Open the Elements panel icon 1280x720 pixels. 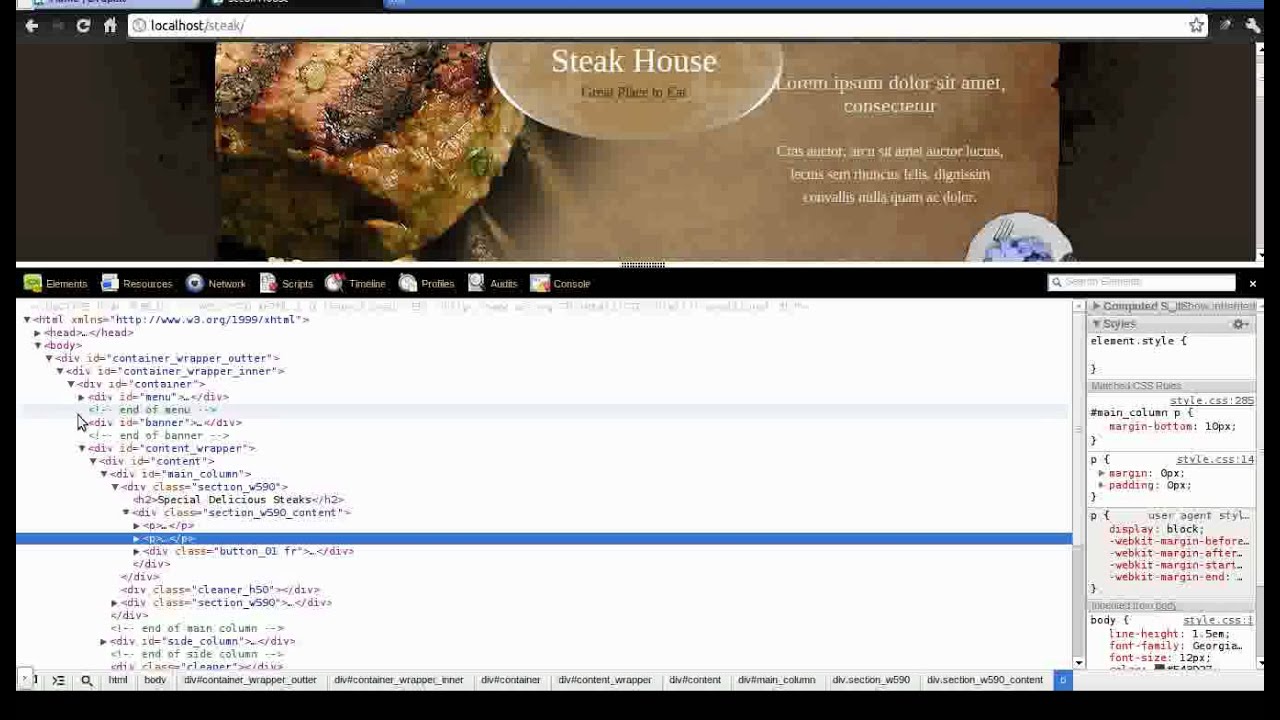point(33,283)
